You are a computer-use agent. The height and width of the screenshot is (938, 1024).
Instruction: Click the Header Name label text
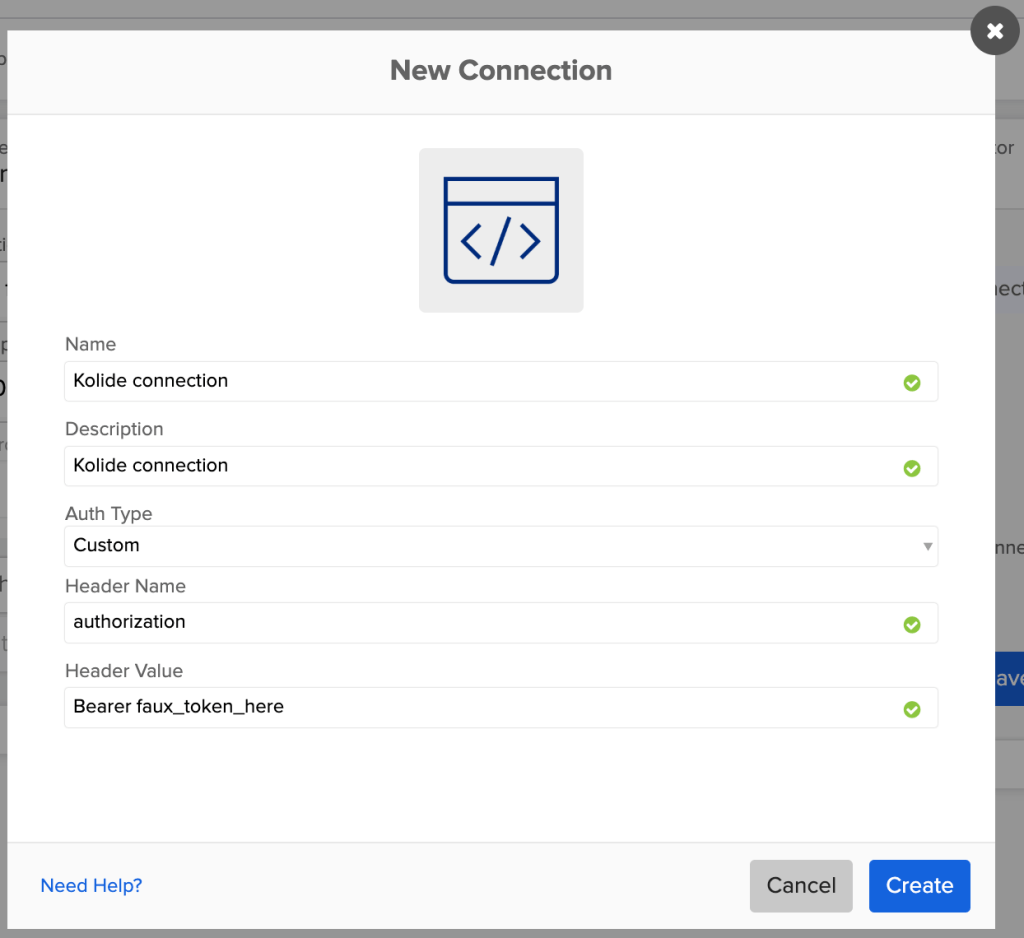point(125,586)
